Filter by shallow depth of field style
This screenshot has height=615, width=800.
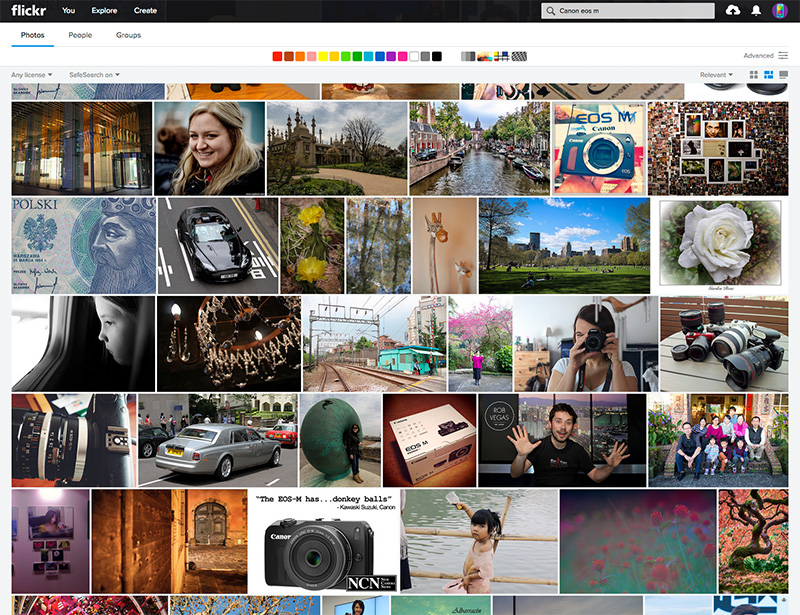(485, 56)
